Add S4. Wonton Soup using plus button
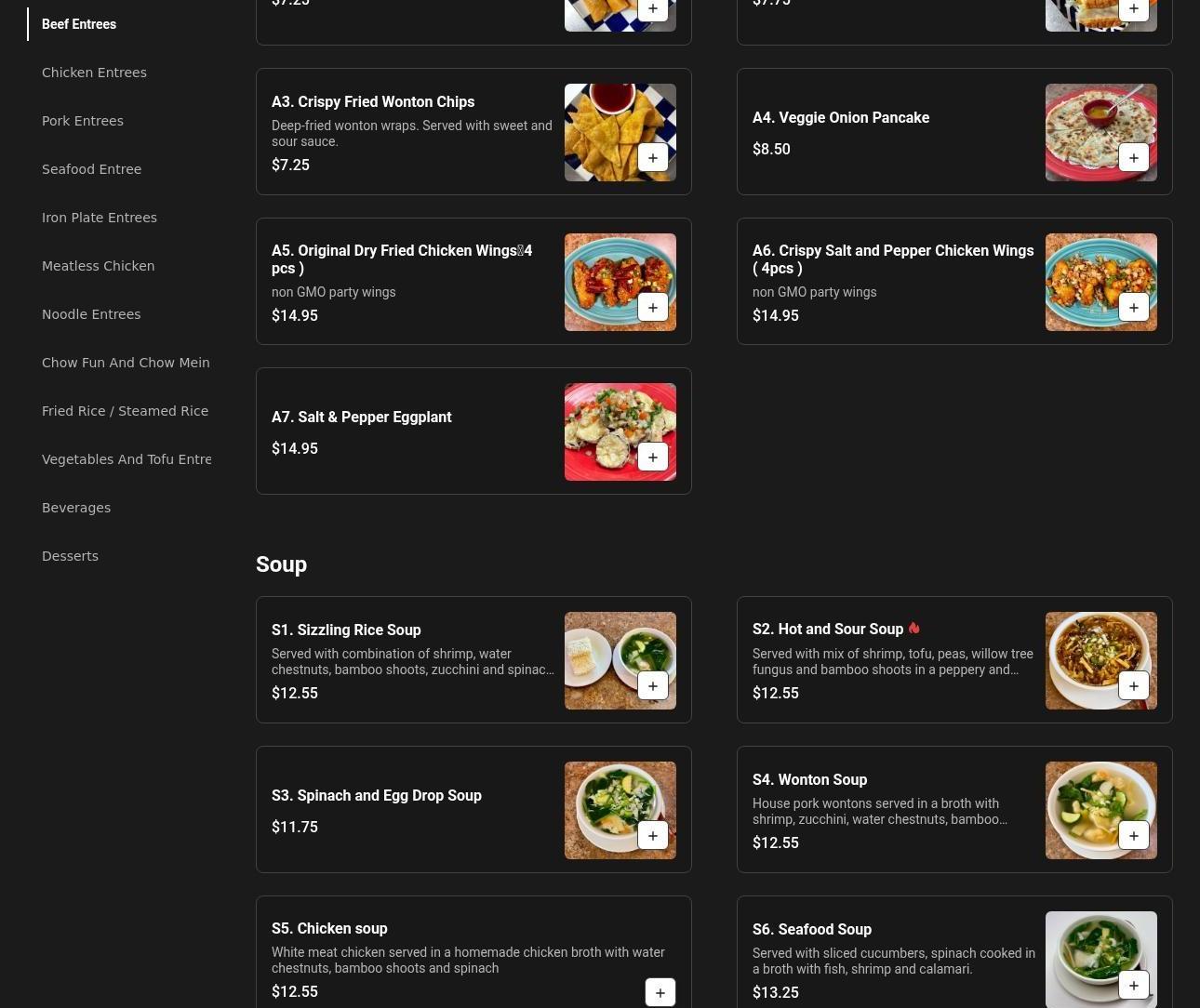Image resolution: width=1200 pixels, height=1008 pixels. (1134, 836)
